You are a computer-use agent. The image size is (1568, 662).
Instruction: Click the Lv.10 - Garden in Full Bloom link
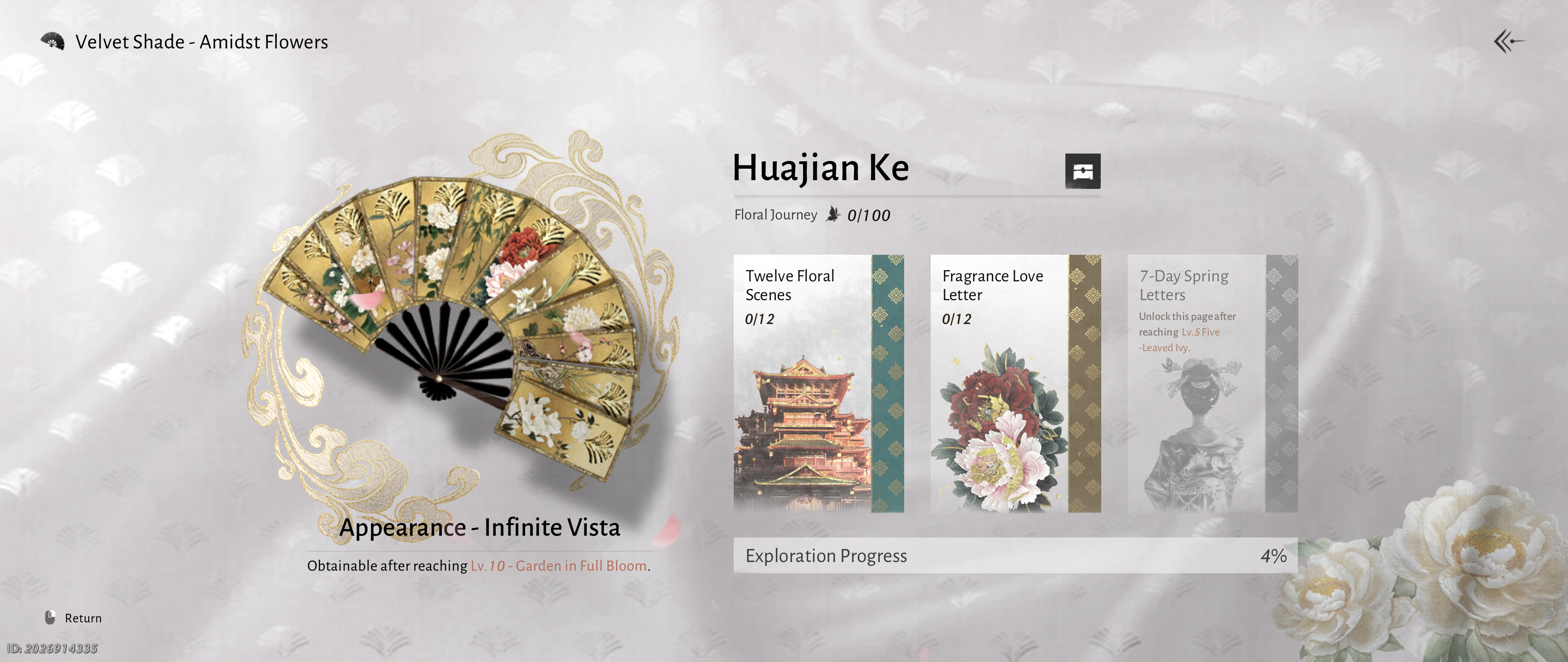[558, 566]
